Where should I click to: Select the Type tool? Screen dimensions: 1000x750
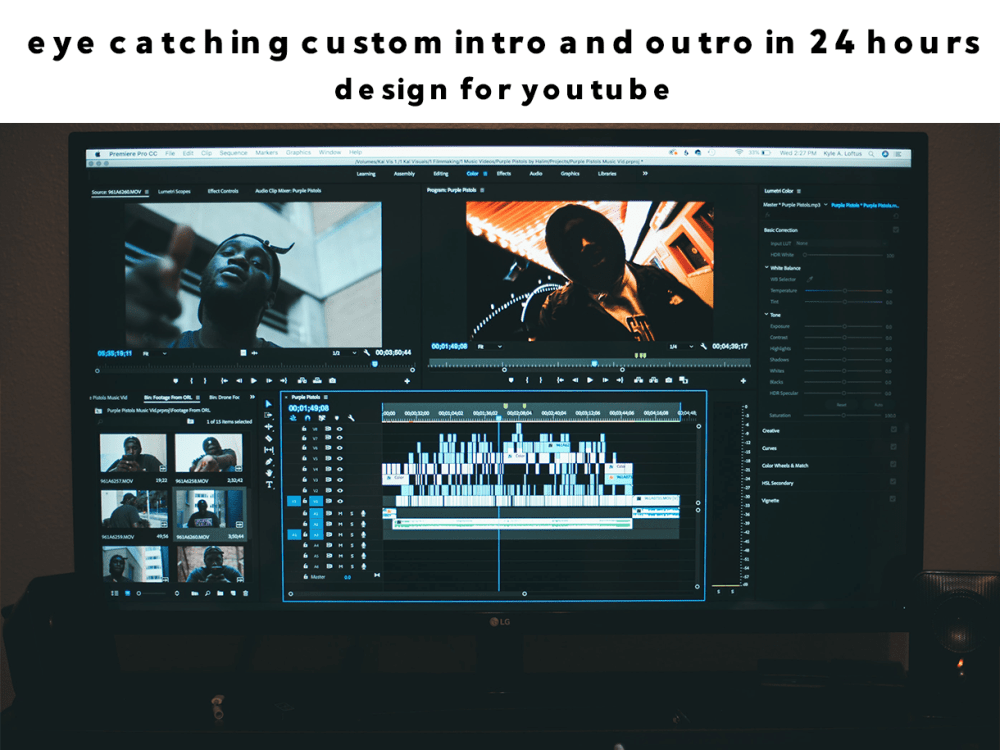coord(268,485)
